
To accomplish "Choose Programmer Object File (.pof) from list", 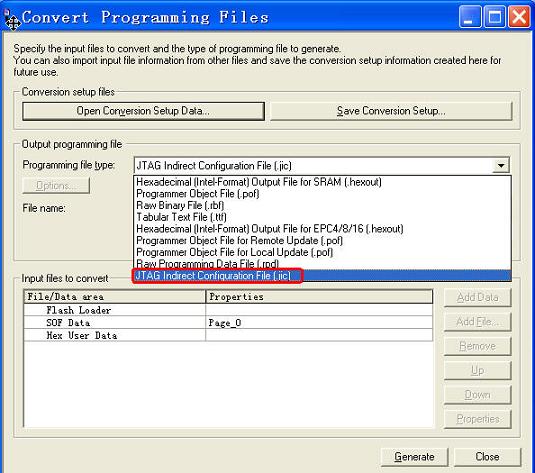I will pyautogui.click(x=198, y=194).
